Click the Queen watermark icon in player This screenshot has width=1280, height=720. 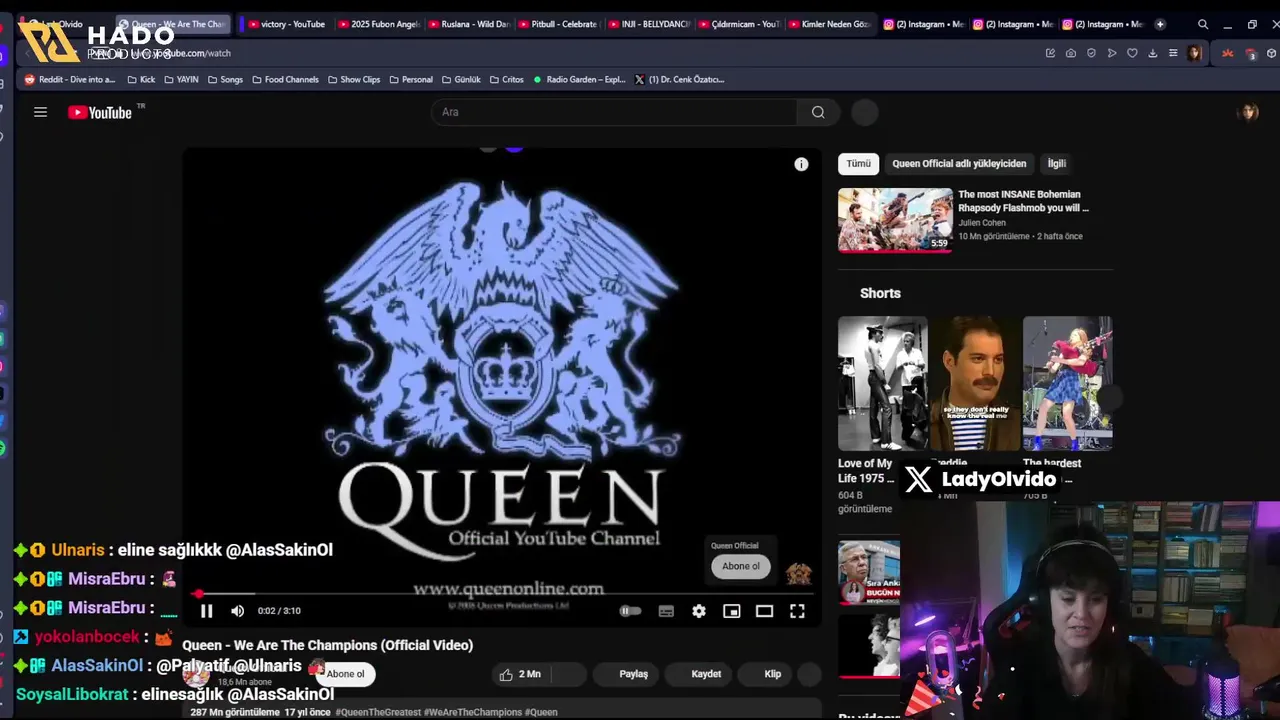[x=798, y=573]
